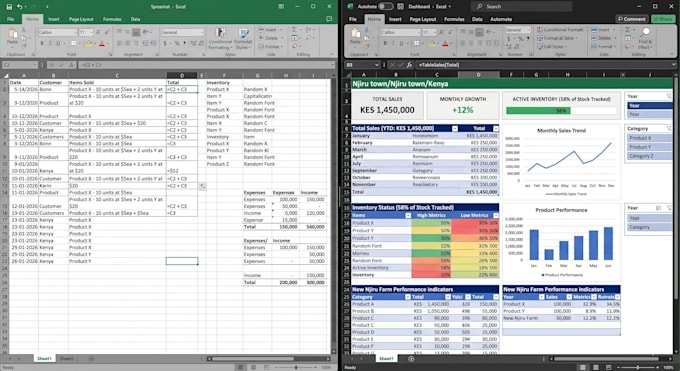Open font name dropdown in Spreadsheet window
Viewport: 680px width, 371px height.
click(75, 32)
